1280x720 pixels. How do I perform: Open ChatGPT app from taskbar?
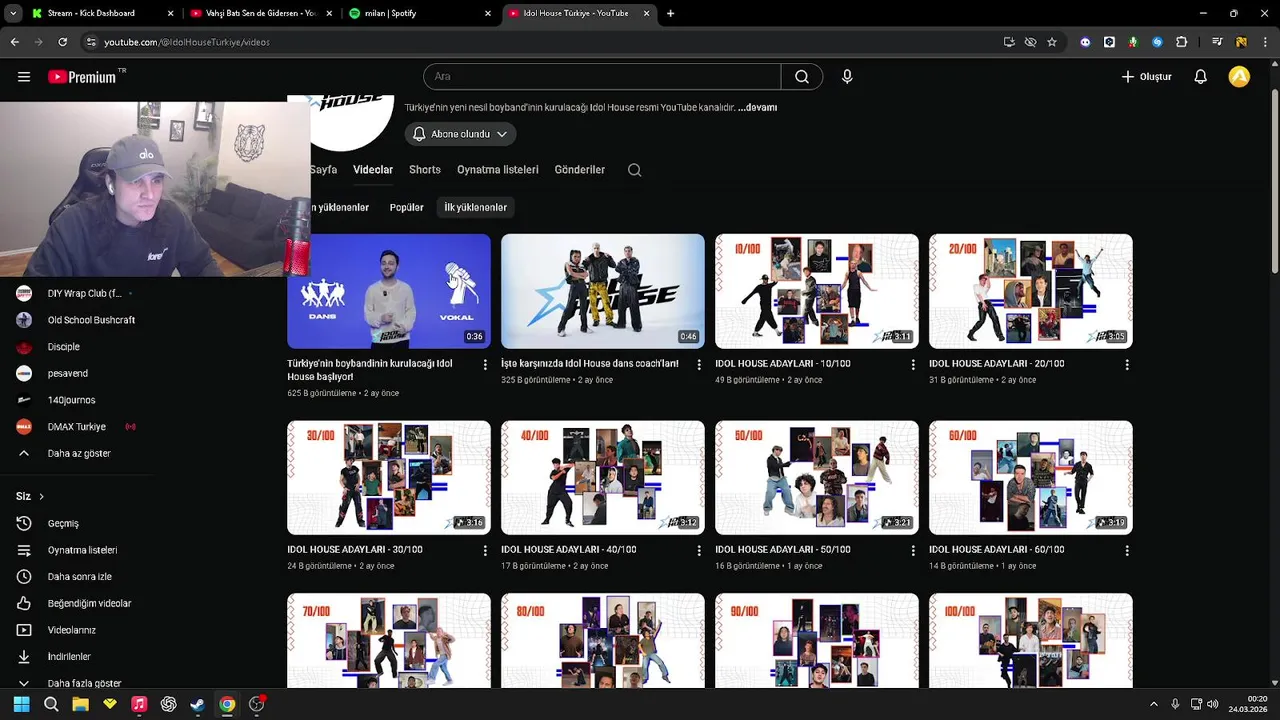click(168, 704)
